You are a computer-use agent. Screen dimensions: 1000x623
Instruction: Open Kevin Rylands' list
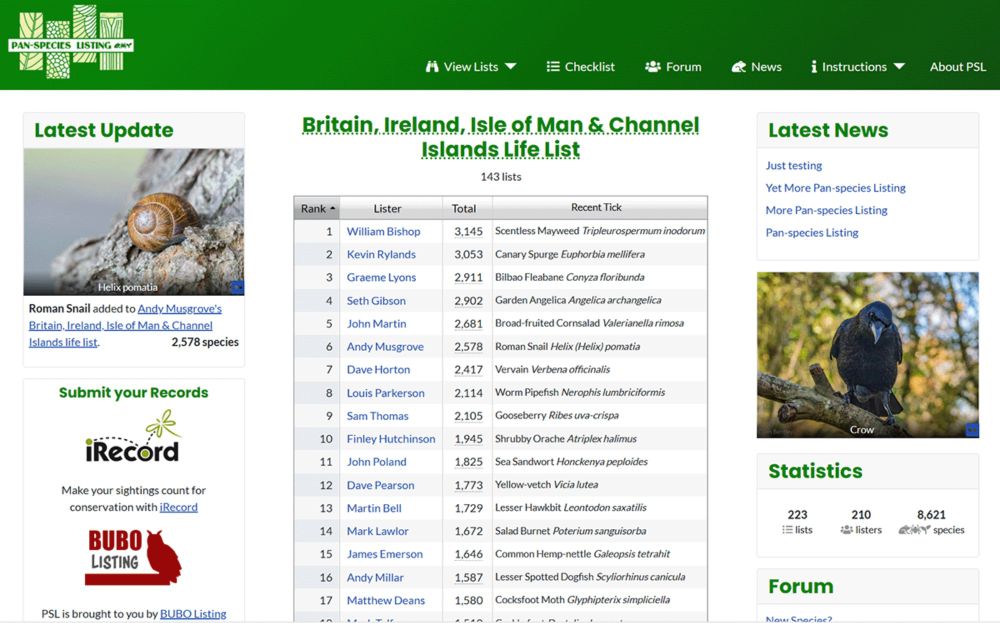click(381, 254)
